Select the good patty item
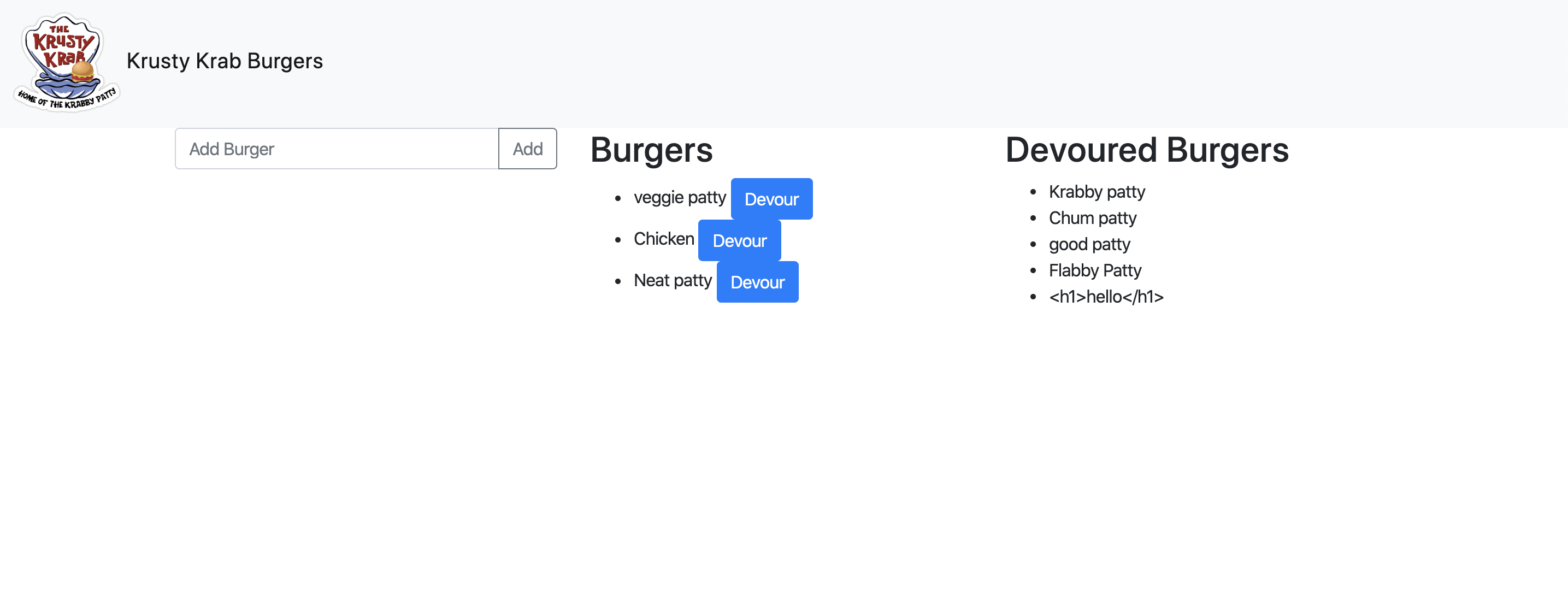Image resolution: width=1568 pixels, height=614 pixels. (1089, 244)
